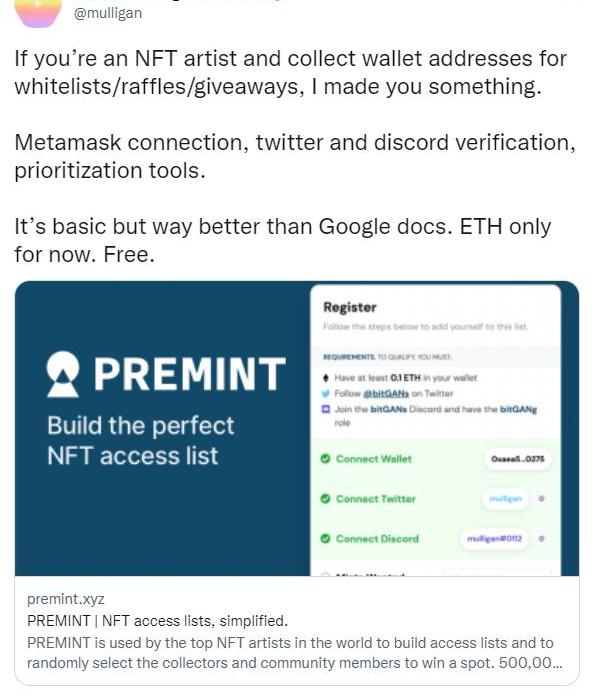Click the small icon next to Twitter username
This screenshot has height=696, width=593.
pyautogui.click(x=542, y=498)
